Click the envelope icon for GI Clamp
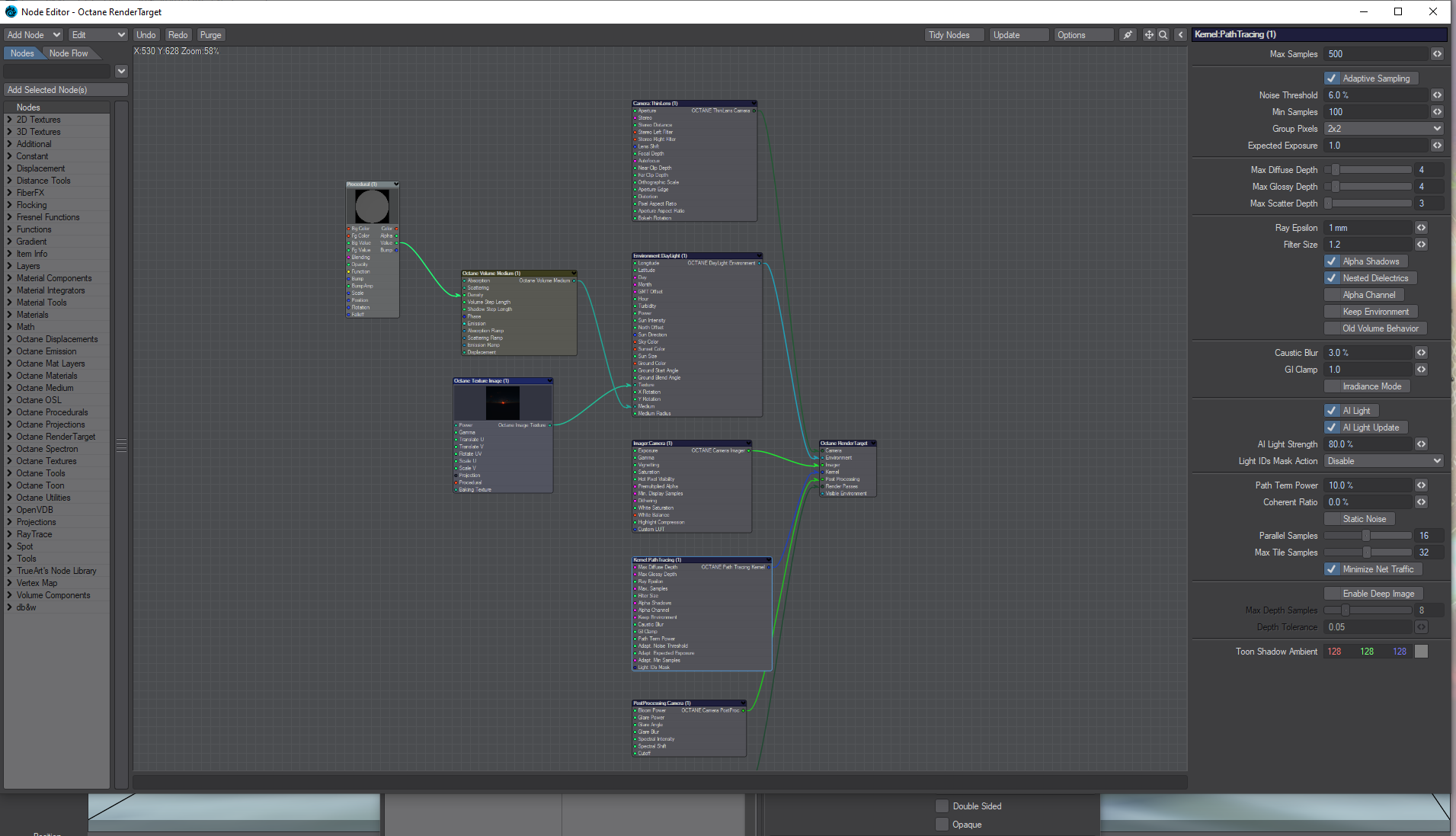This screenshot has width=1456, height=836. [x=1421, y=370]
